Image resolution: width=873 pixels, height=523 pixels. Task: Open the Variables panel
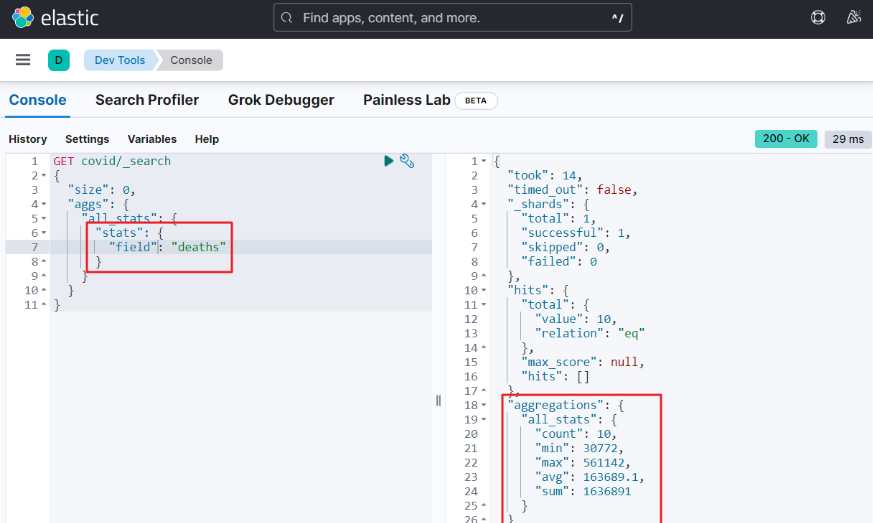tap(152, 139)
